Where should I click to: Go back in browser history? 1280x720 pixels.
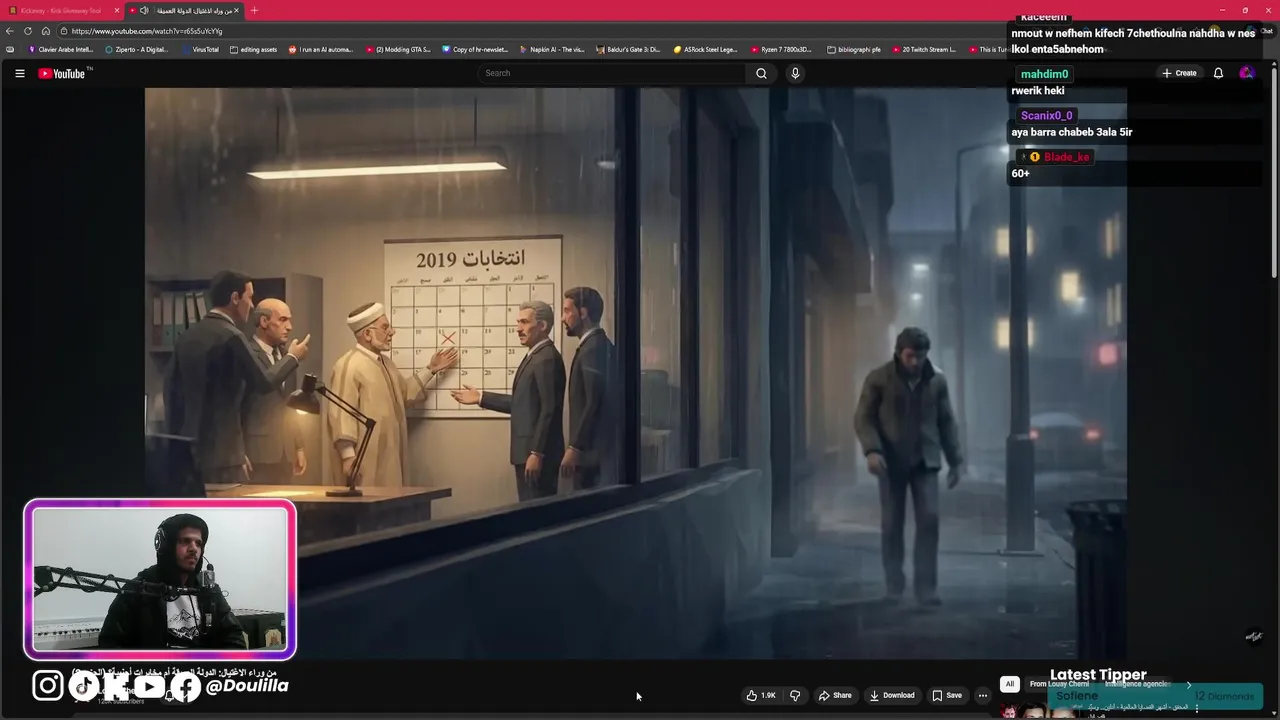(10, 31)
